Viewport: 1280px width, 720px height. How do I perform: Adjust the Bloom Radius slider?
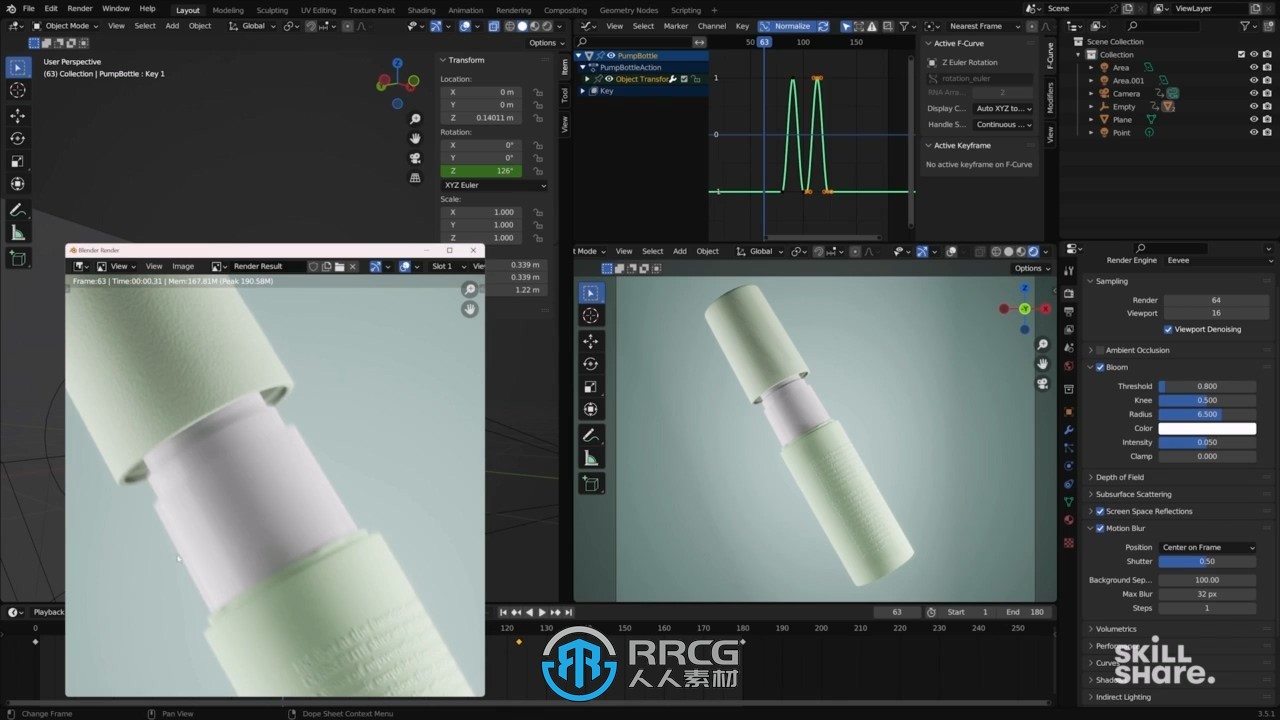tap(1207, 414)
